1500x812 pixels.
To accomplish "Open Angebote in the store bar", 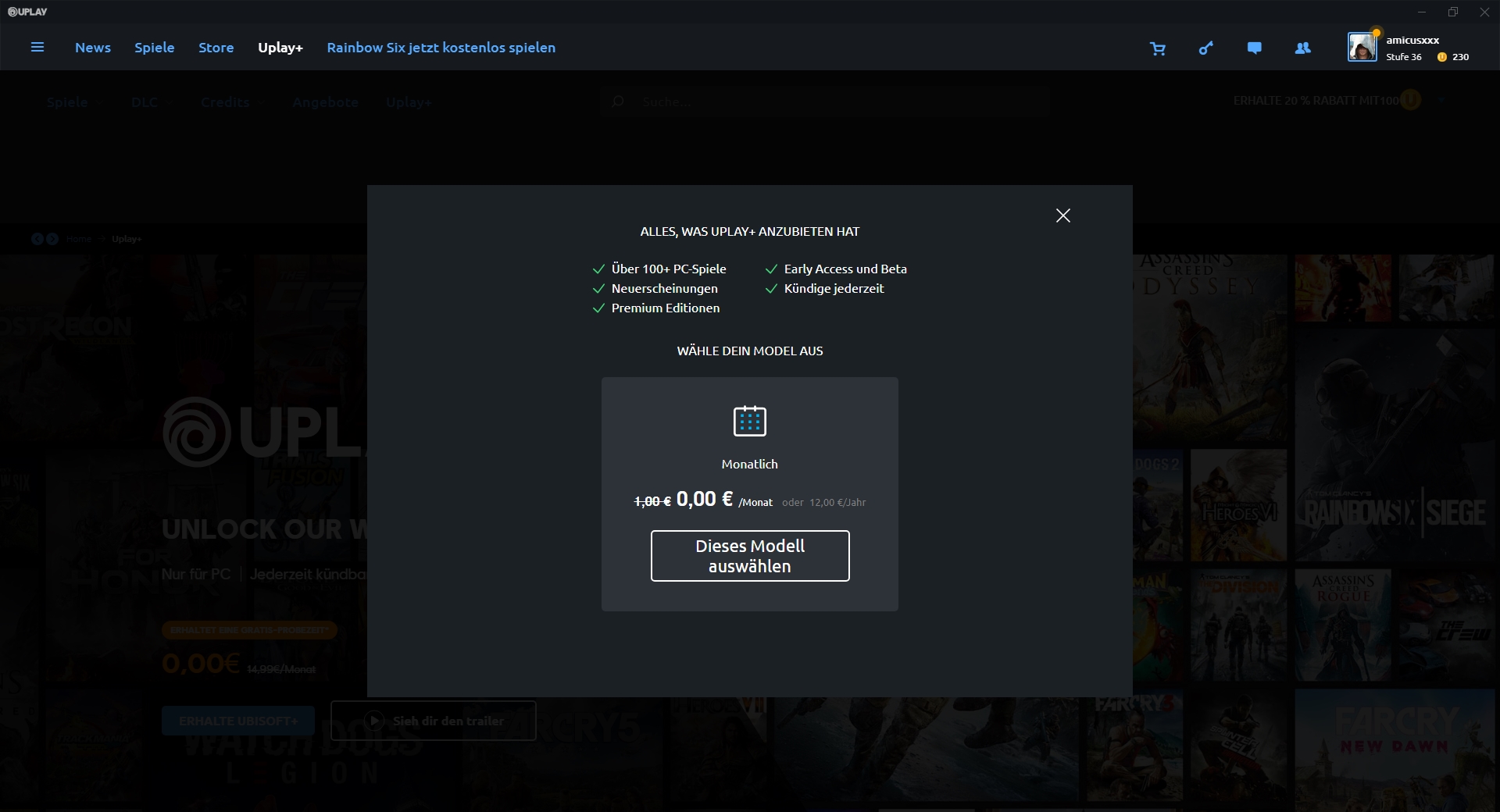I will pyautogui.click(x=325, y=102).
